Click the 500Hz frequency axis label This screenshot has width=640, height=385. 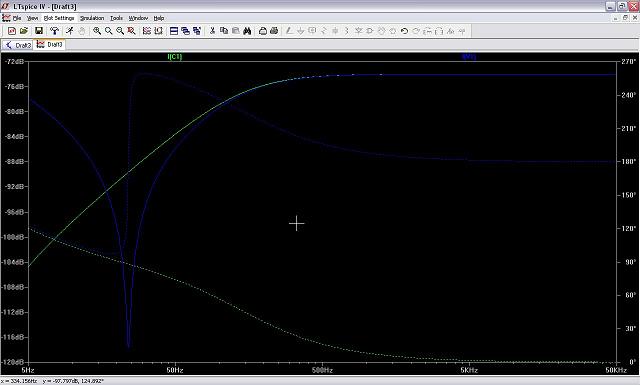(322, 370)
